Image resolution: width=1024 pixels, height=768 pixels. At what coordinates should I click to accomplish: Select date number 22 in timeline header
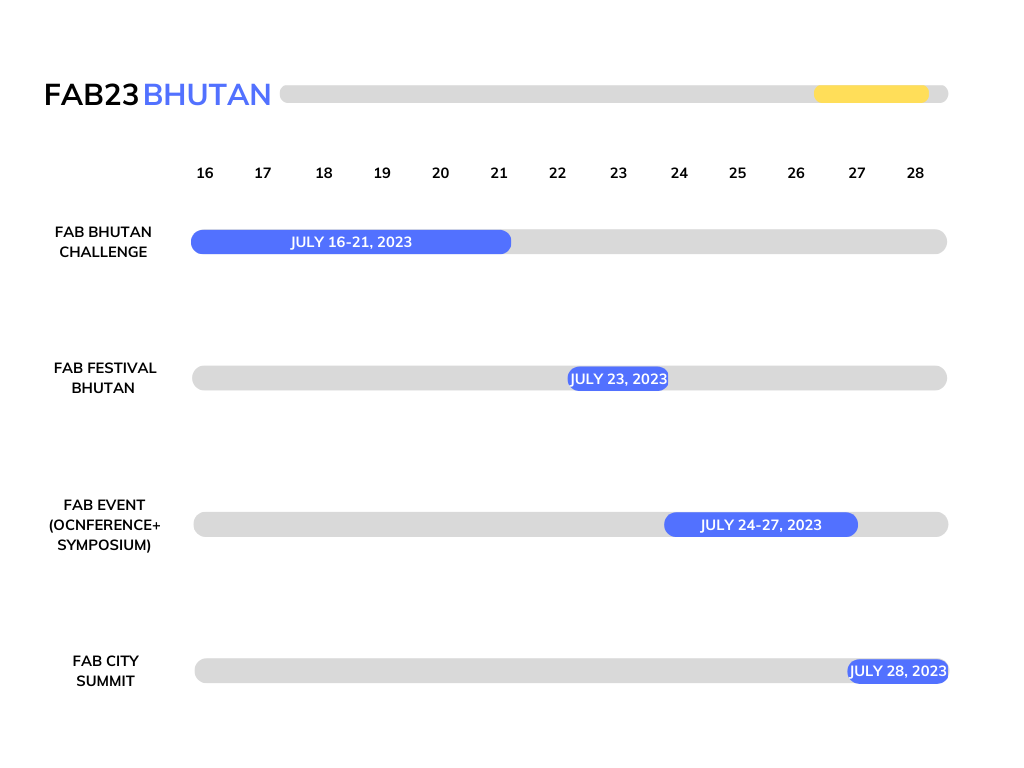[557, 173]
